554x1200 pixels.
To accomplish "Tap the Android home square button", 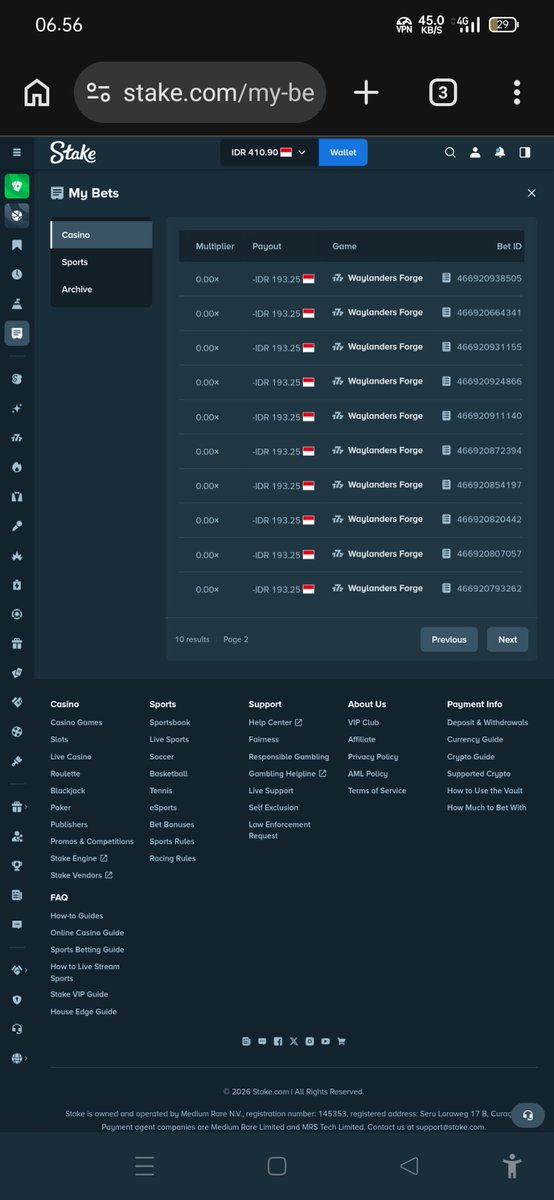I will [277, 1166].
